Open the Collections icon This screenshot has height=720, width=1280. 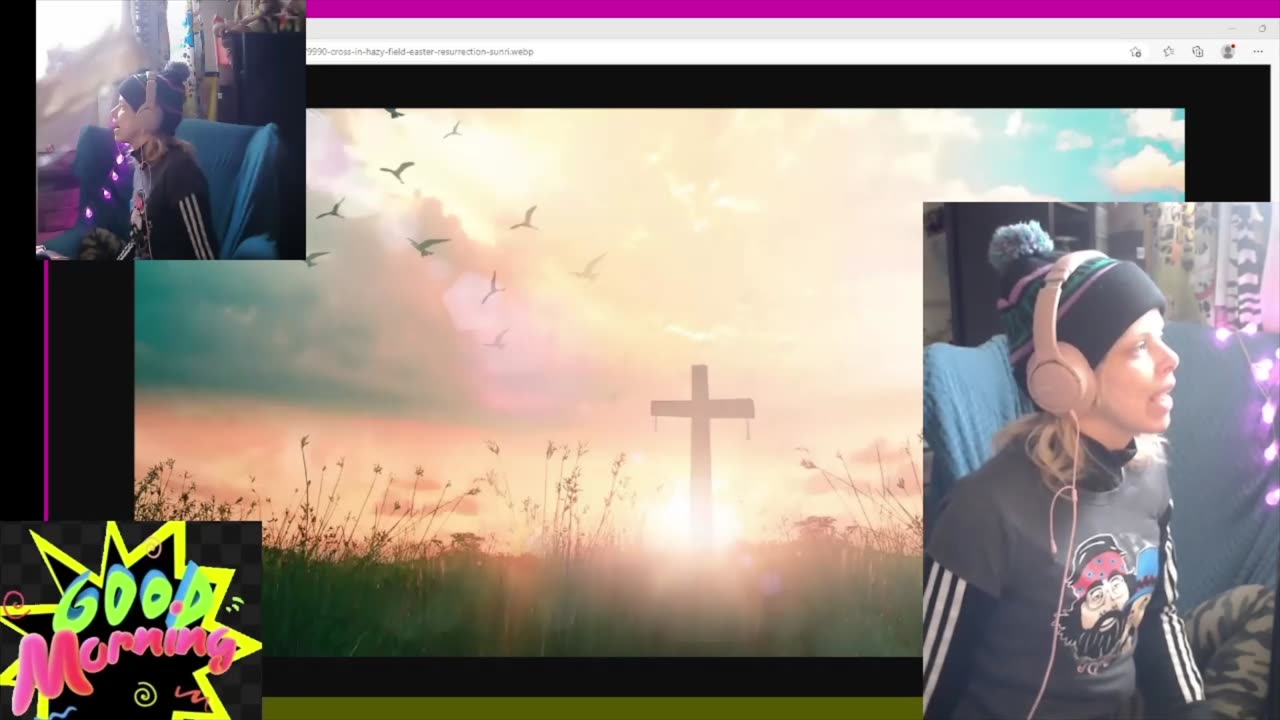[1198, 52]
